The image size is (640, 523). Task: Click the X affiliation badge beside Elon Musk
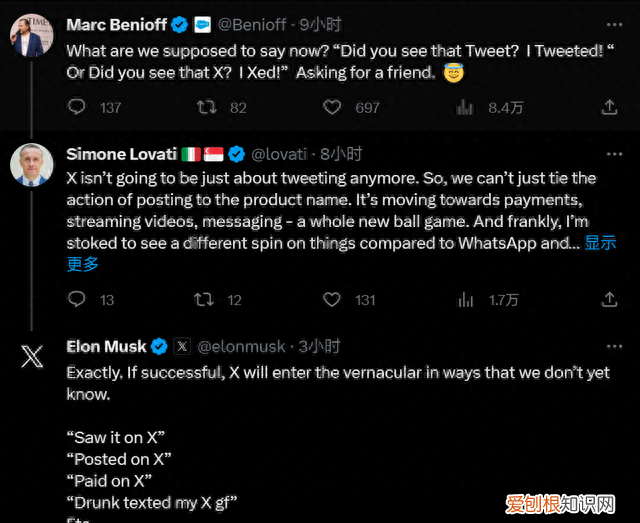click(182, 346)
